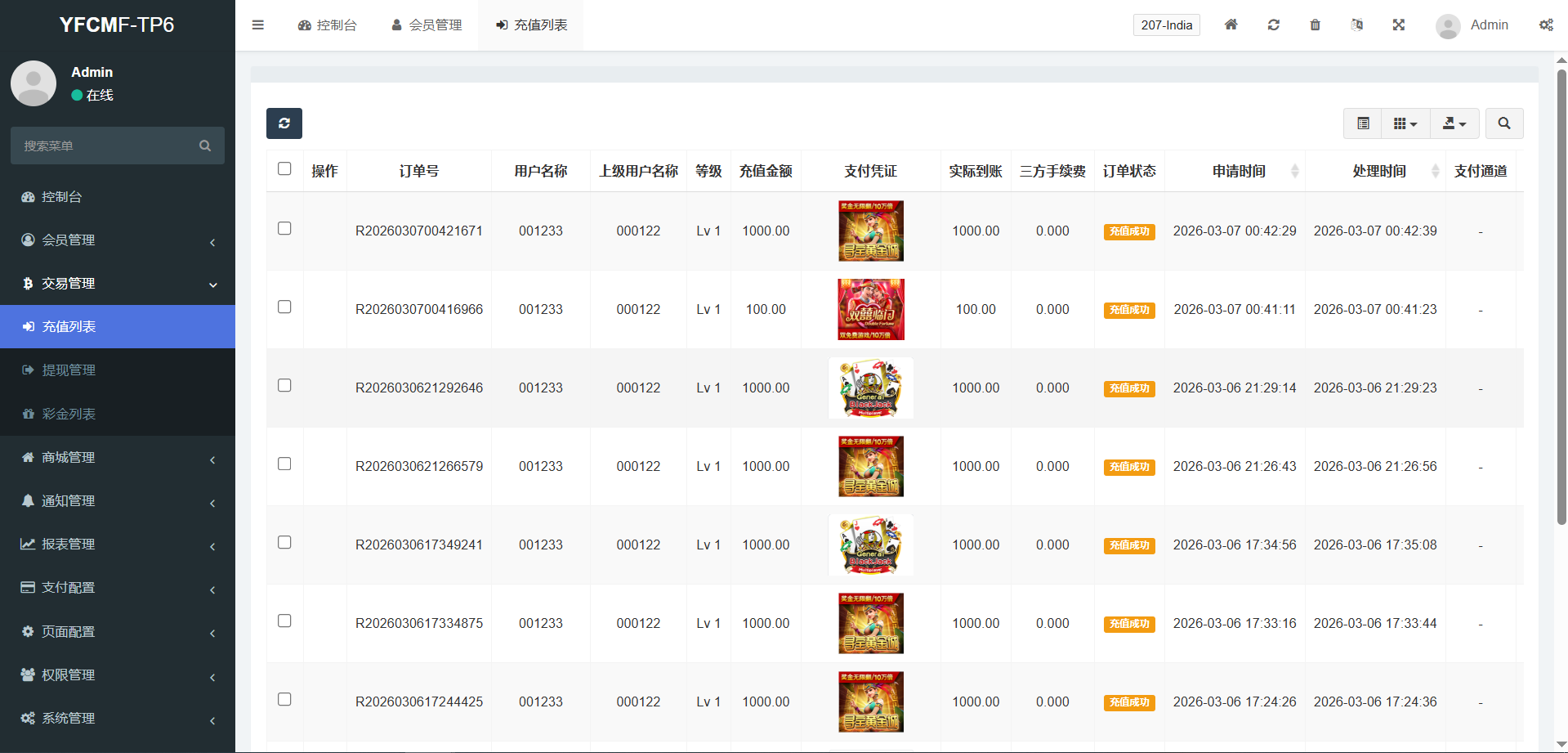Open the columns grid dropdown

pos(1405,123)
